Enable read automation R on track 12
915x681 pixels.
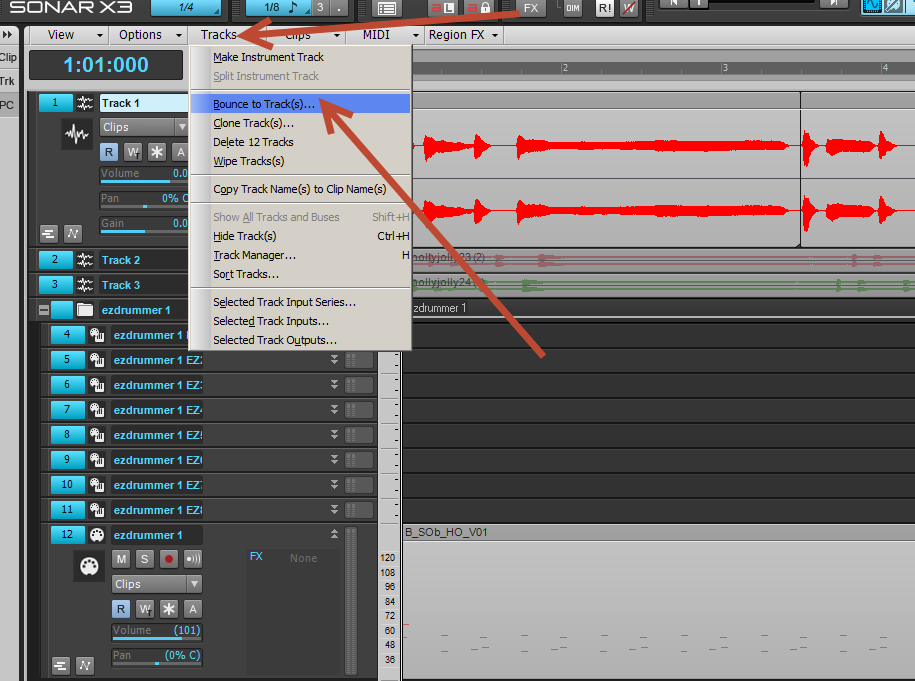pos(121,609)
